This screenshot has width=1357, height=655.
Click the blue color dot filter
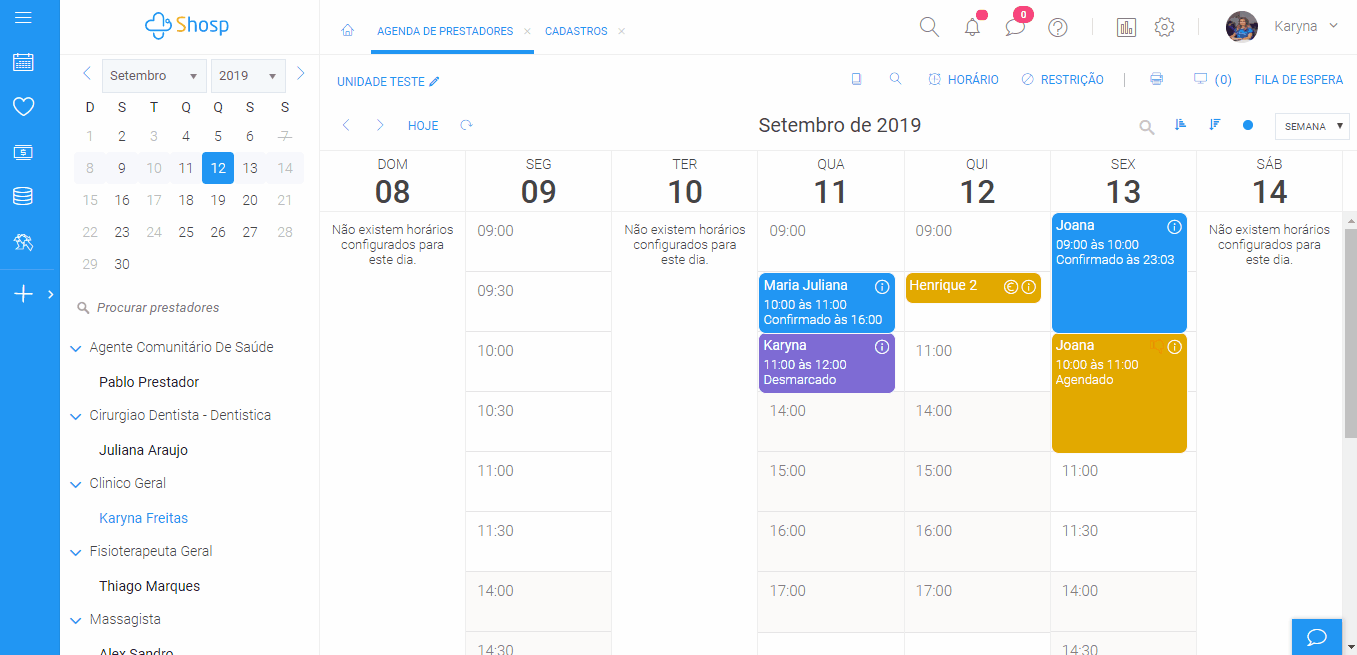[1247, 126]
